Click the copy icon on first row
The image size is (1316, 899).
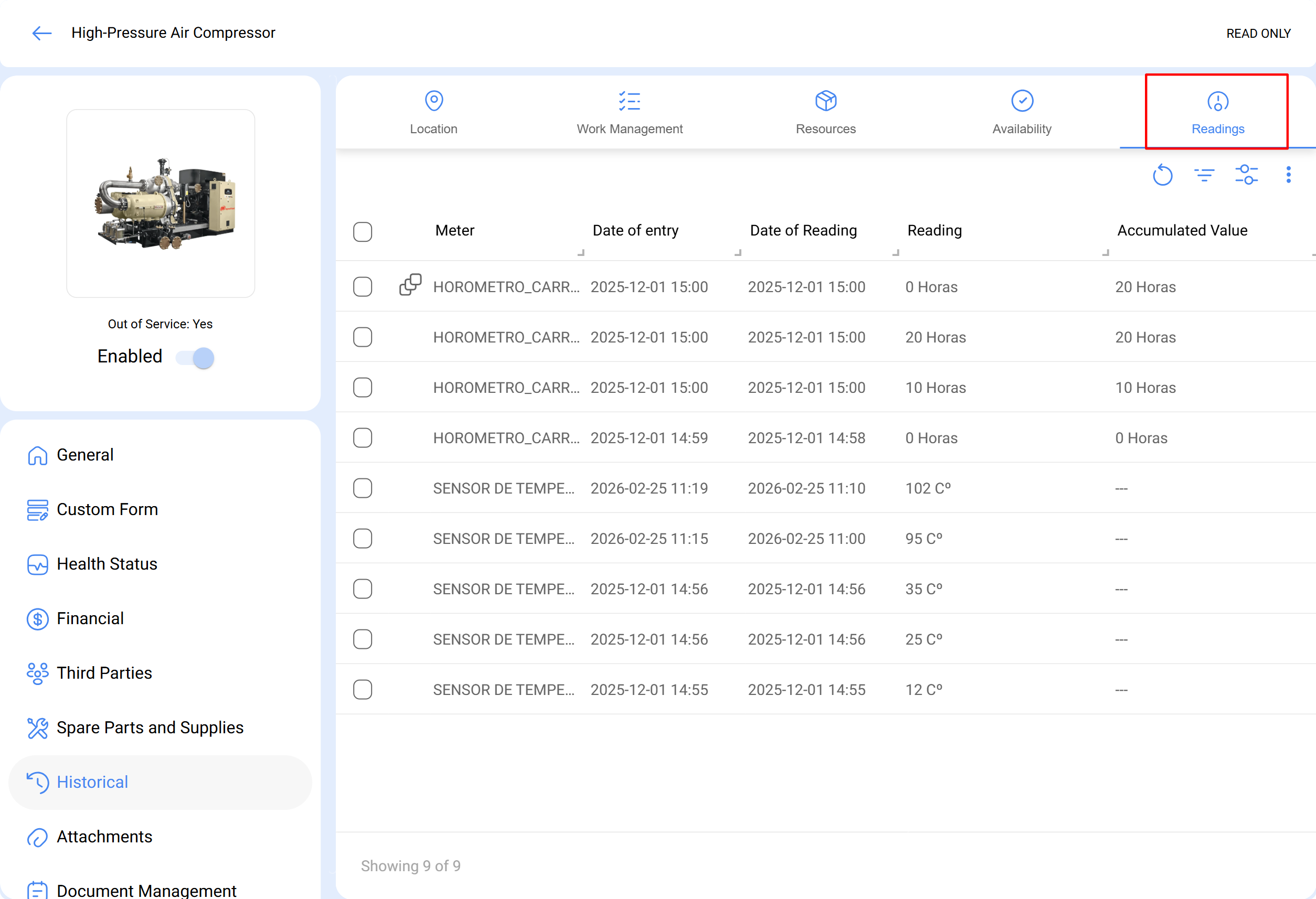(410, 285)
